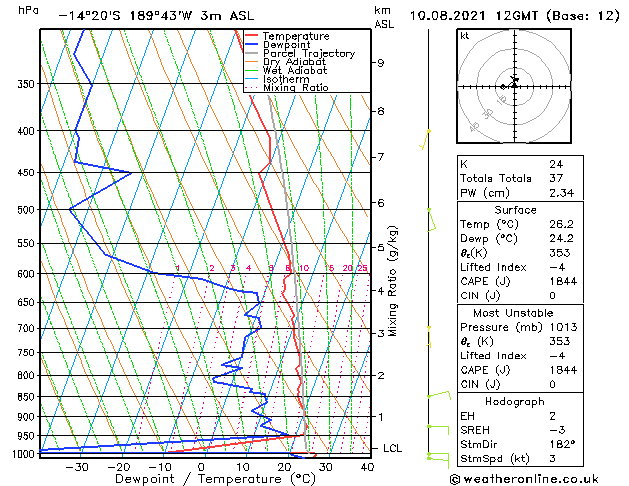Click the 700 hPa pressure label
This screenshot has width=629, height=486.
[x=26, y=329]
